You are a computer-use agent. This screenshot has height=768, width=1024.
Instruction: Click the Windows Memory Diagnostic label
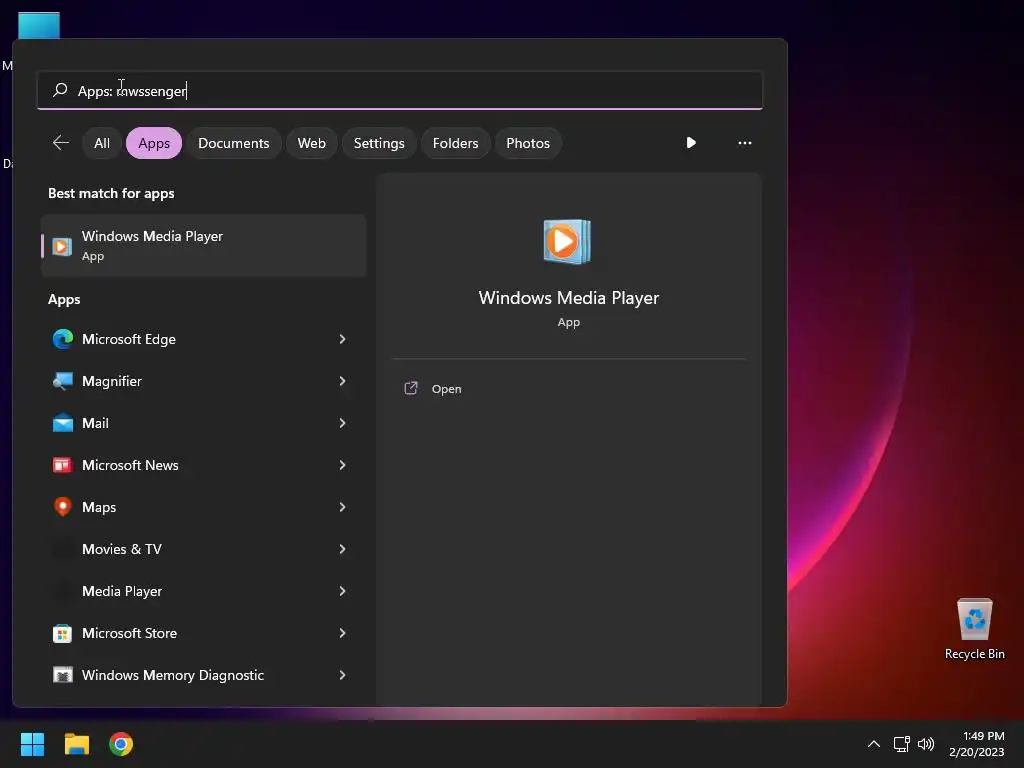click(173, 675)
